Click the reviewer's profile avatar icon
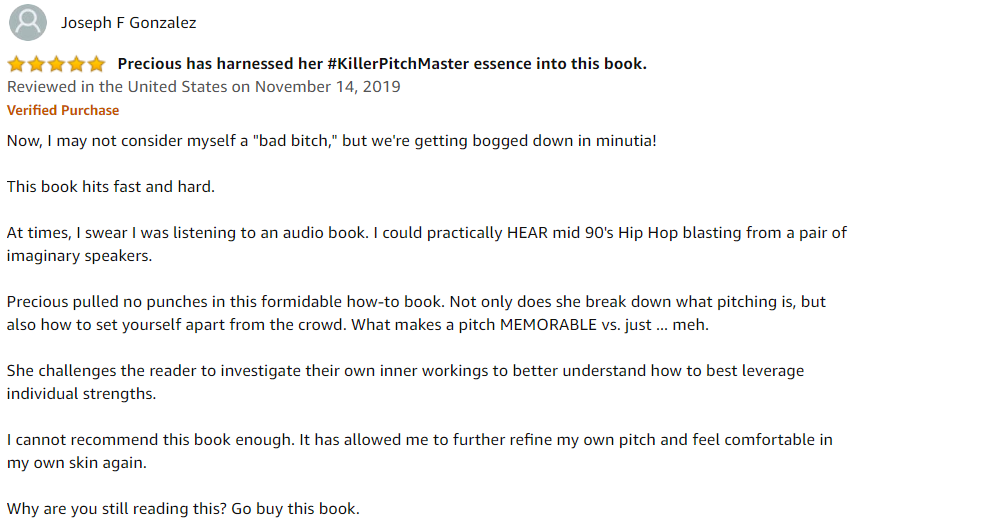The image size is (990, 518). point(28,22)
